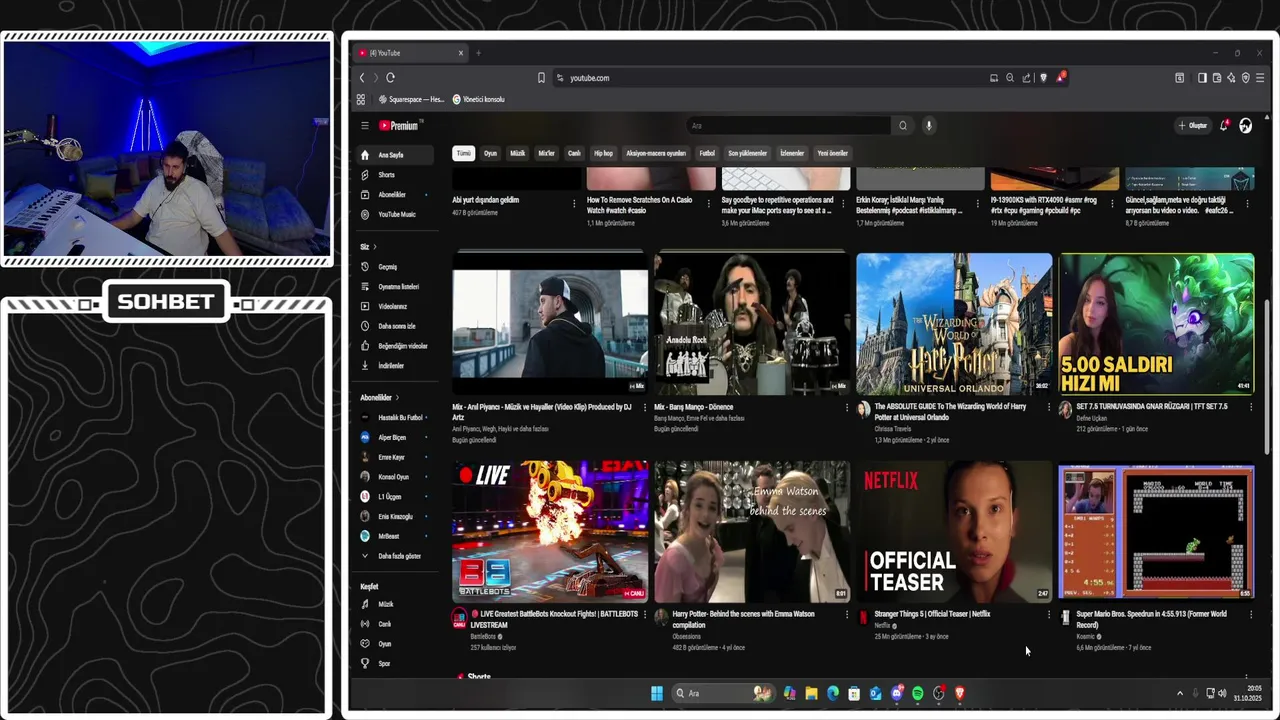Select the Oyun filter chip
The image size is (1280, 720).
pos(490,153)
